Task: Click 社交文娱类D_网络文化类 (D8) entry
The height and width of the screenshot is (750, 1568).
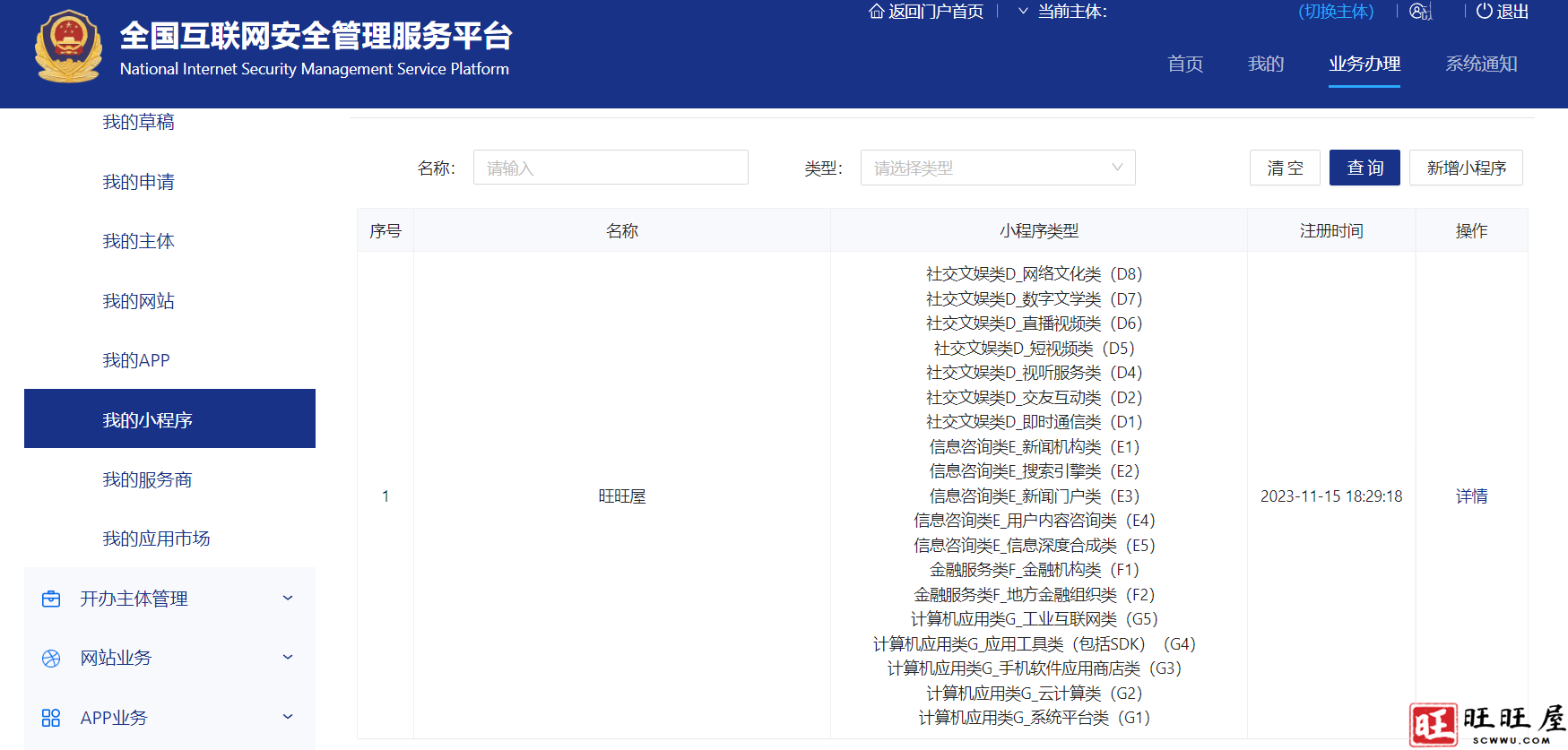Action: (1034, 273)
